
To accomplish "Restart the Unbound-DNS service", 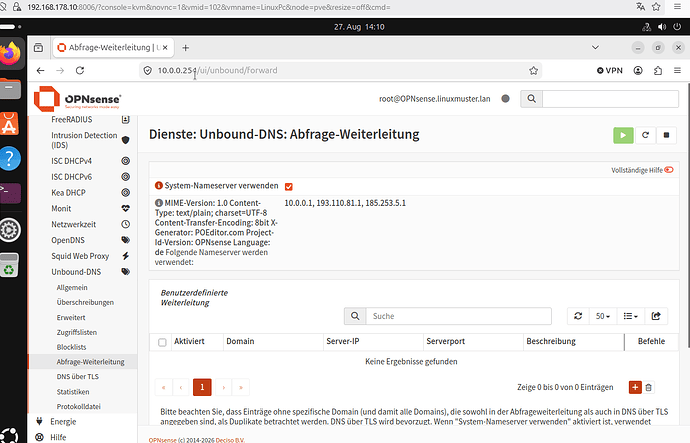I will (x=645, y=135).
